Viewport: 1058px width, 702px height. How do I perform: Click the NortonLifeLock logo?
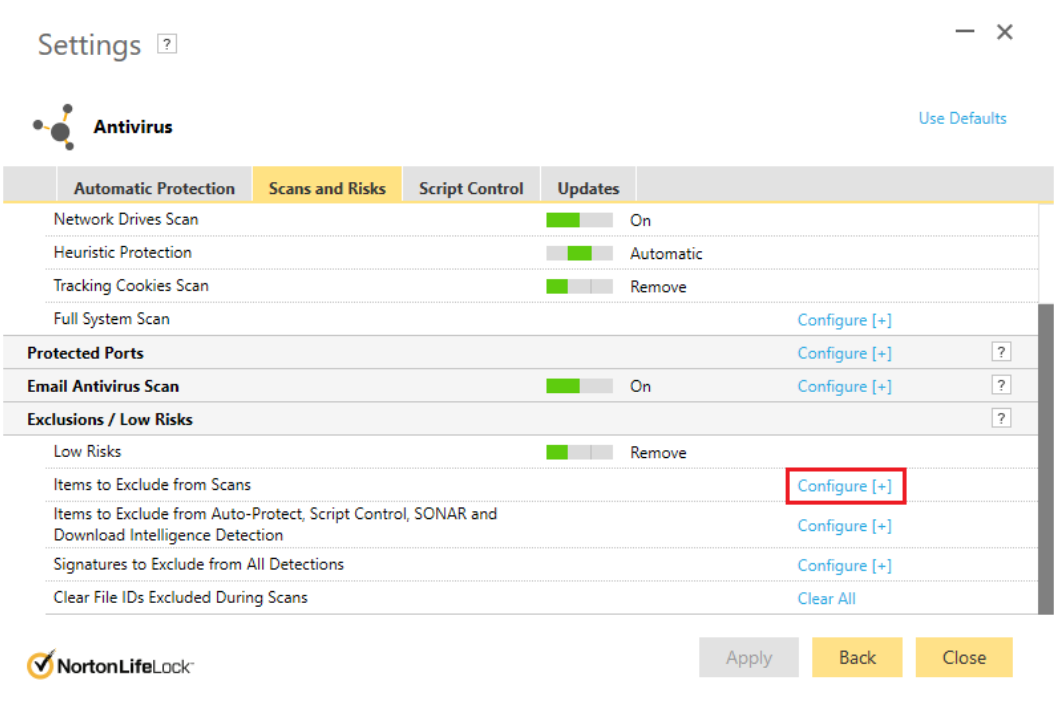(x=110, y=664)
